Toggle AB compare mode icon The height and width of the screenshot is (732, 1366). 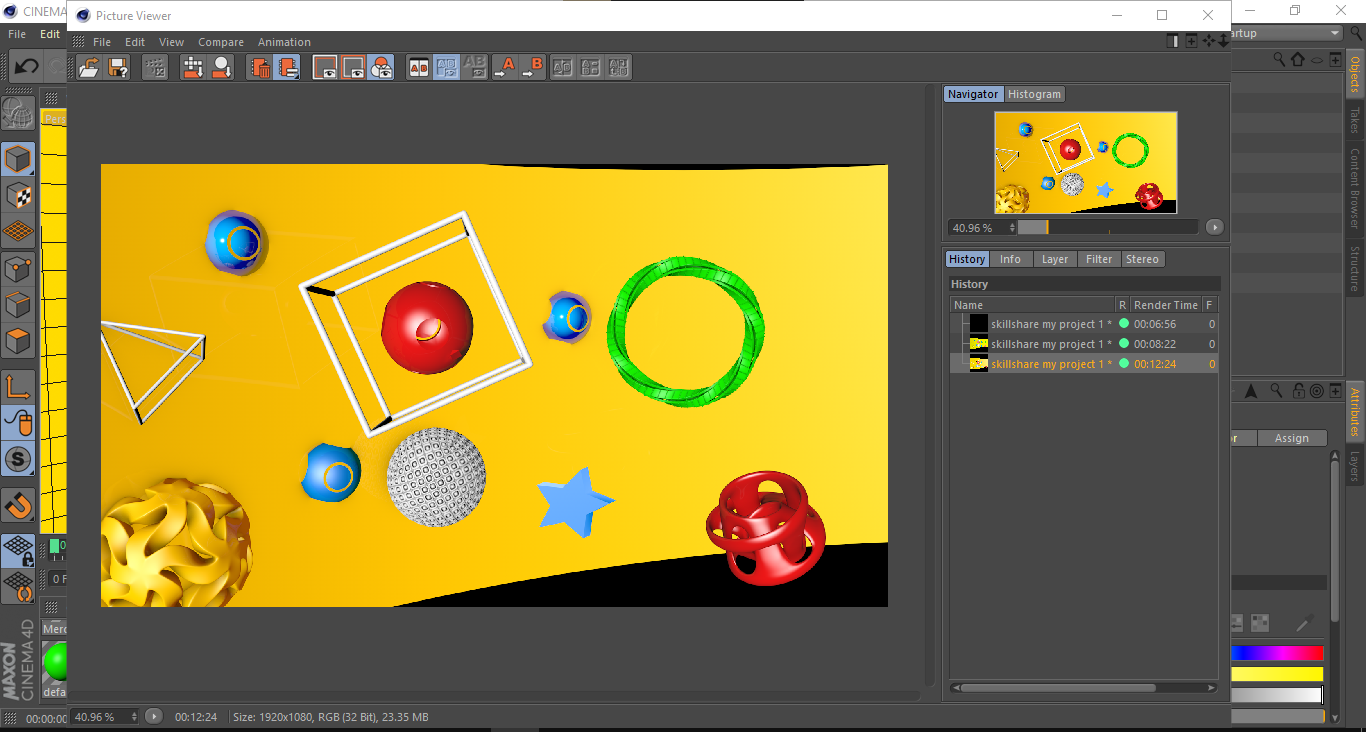pos(419,67)
